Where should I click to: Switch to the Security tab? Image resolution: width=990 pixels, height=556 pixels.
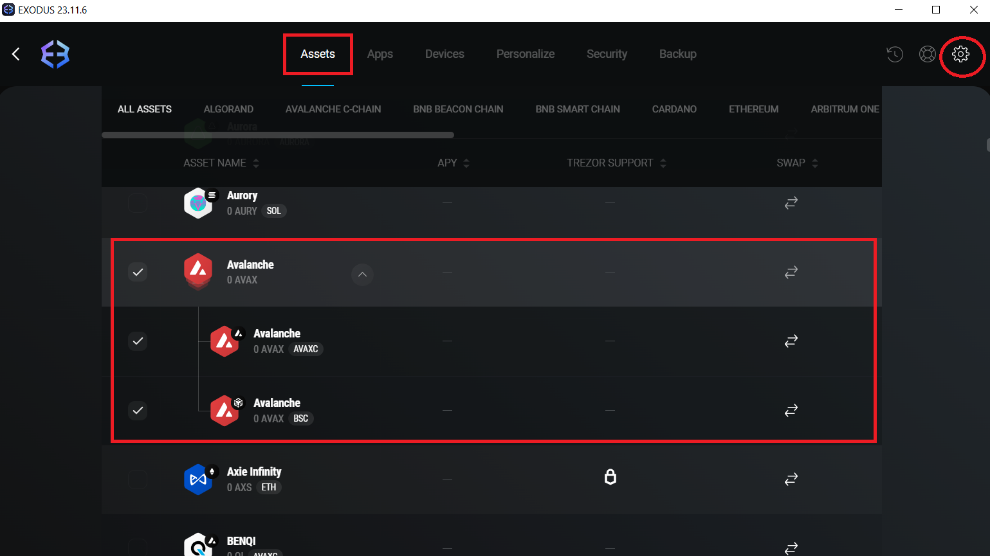[x=607, y=54]
